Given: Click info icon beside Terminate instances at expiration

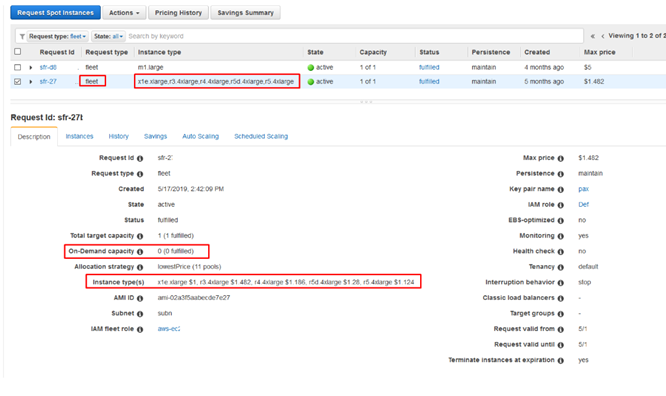Looking at the screenshot, I should click(x=561, y=361).
